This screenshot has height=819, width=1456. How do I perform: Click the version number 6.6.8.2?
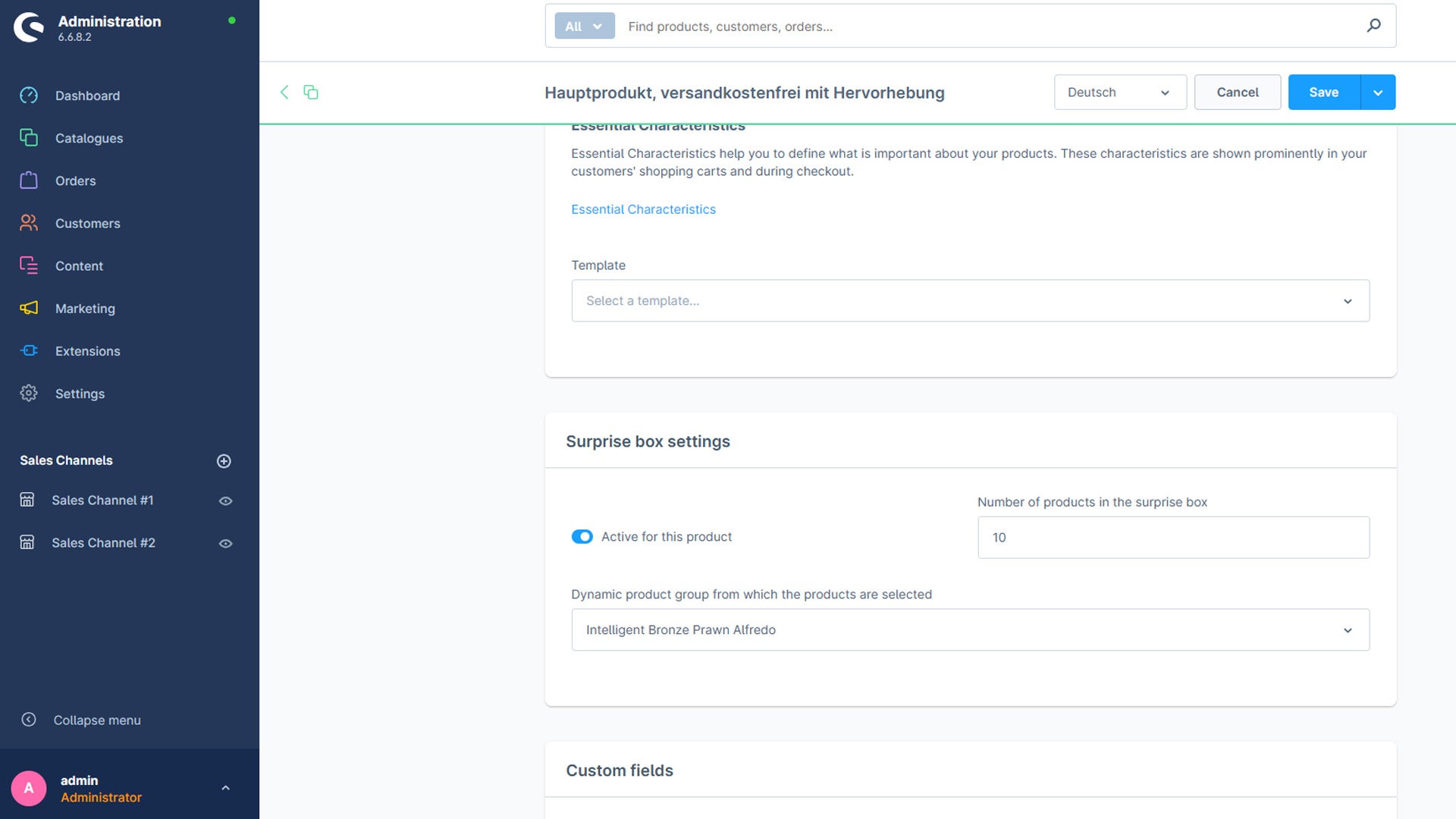74,37
